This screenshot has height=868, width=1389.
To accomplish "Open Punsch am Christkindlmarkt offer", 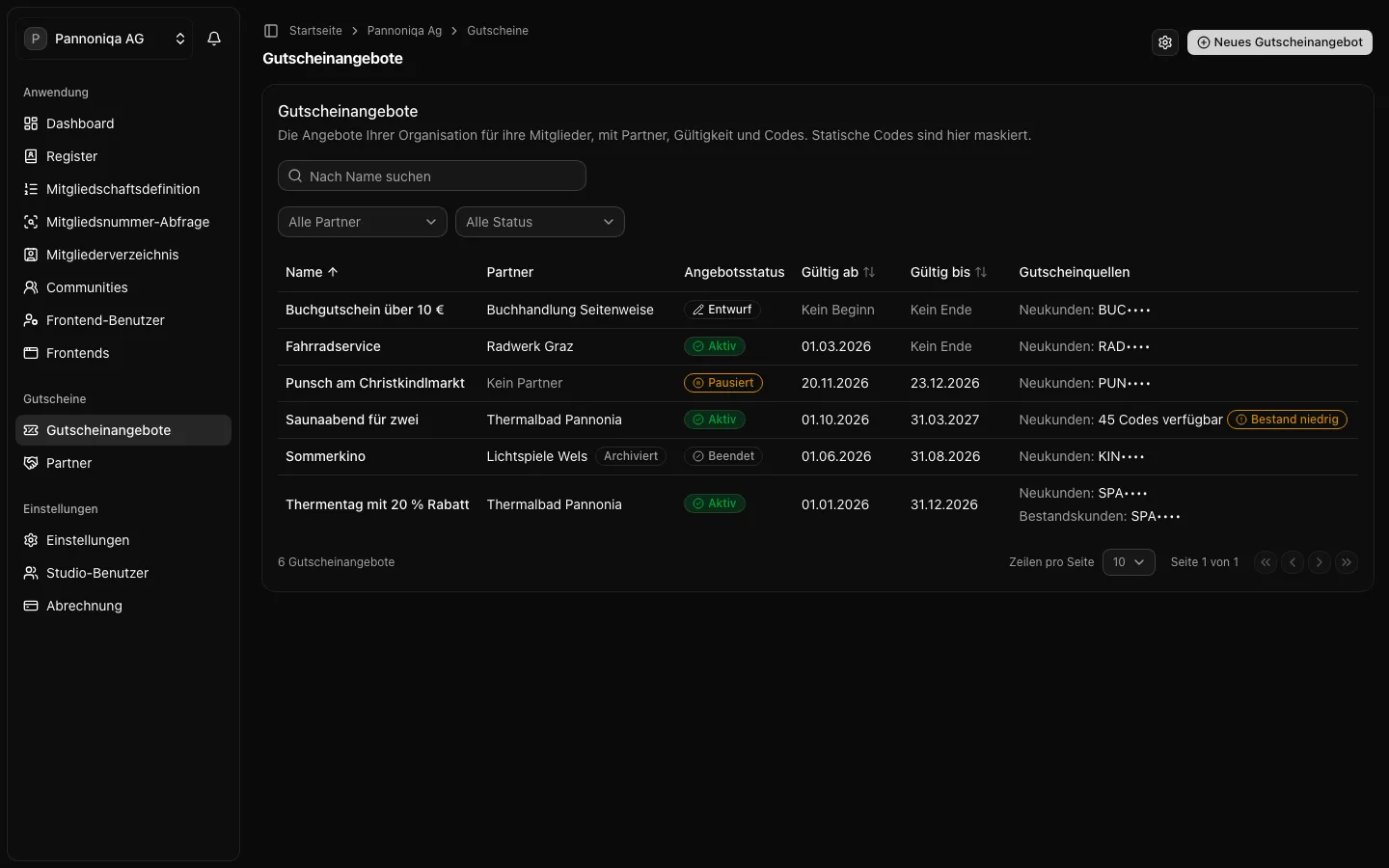I will 375,383.
